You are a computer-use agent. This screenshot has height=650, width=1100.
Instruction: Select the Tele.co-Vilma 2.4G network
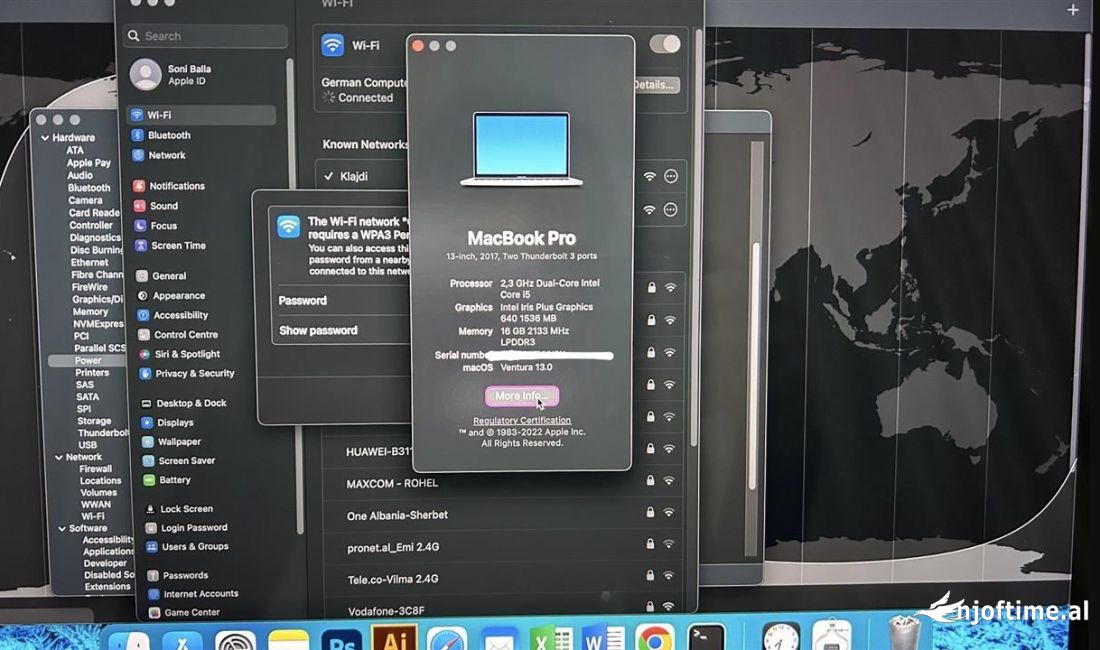(x=503, y=578)
